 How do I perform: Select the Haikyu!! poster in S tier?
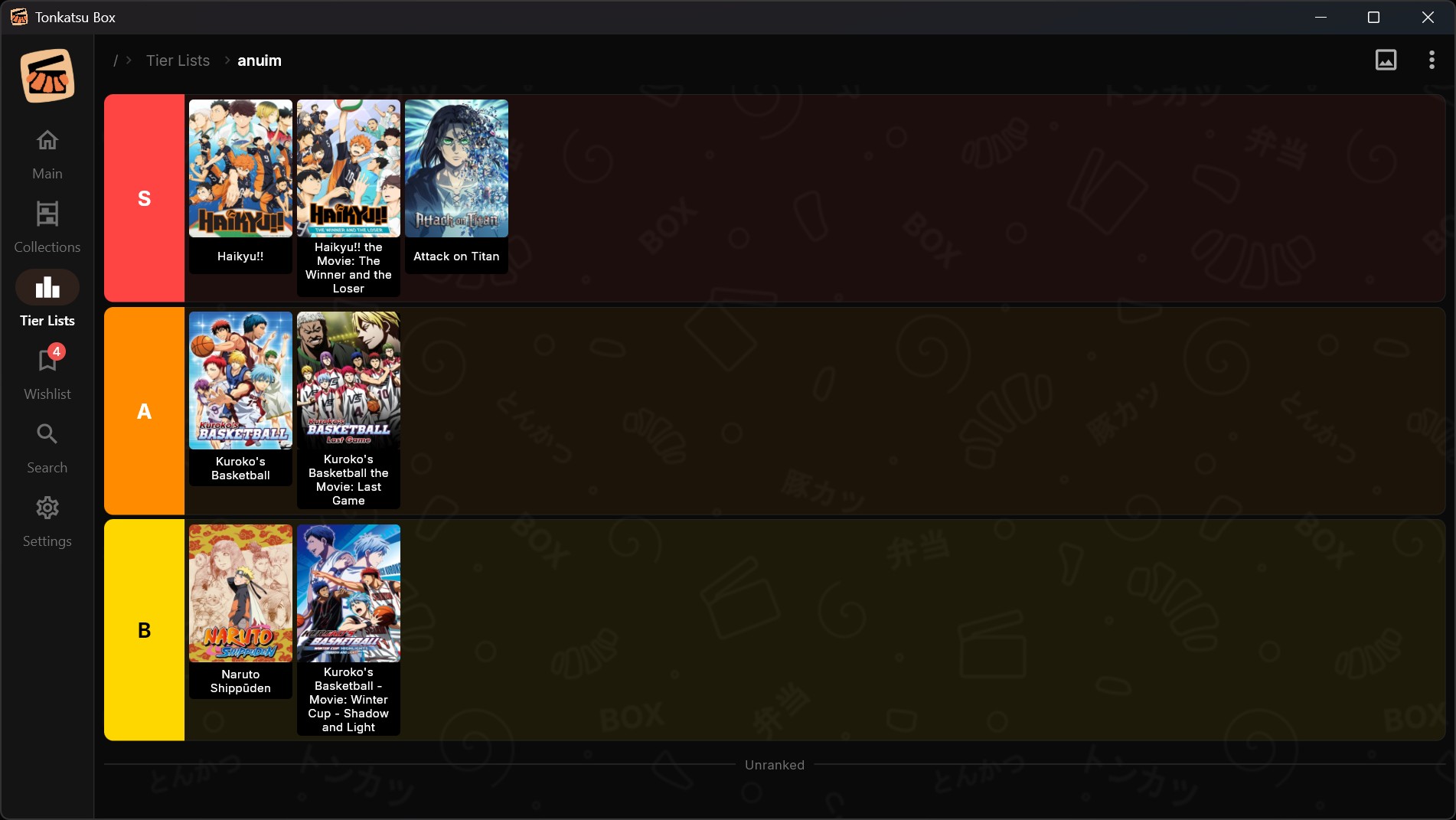point(240,168)
